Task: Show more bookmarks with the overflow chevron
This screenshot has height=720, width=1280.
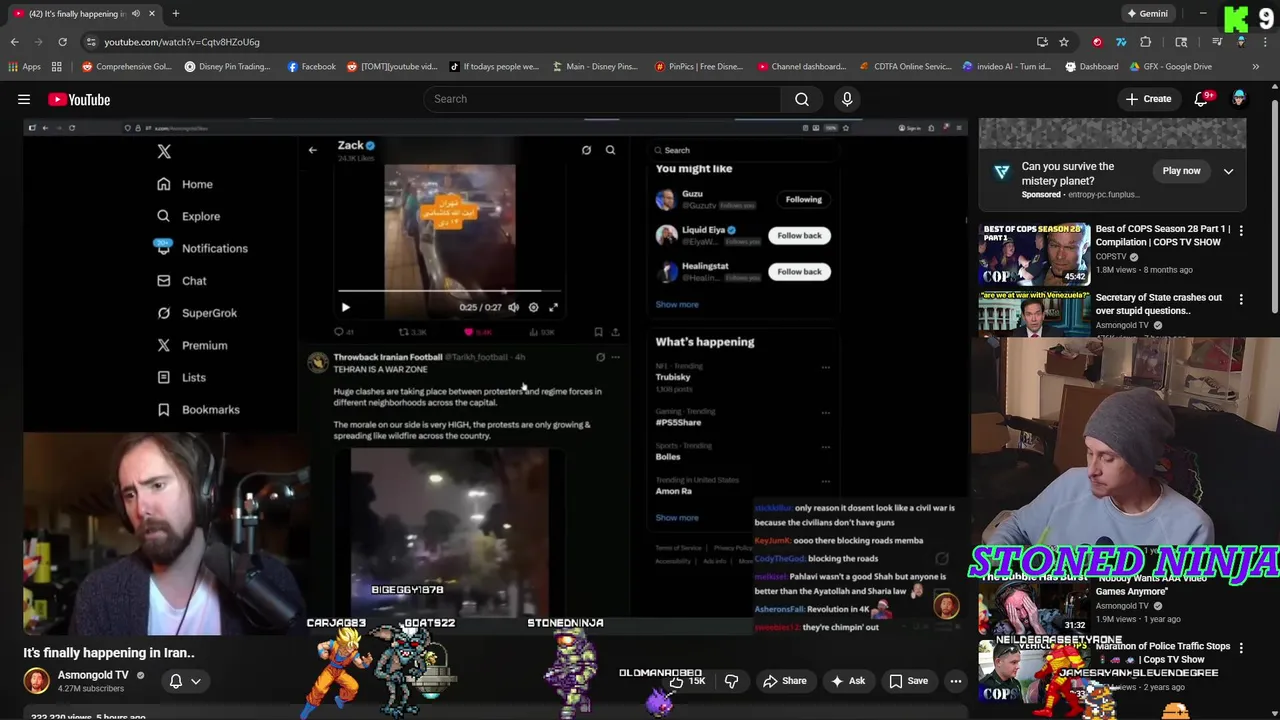Action: point(1255,67)
